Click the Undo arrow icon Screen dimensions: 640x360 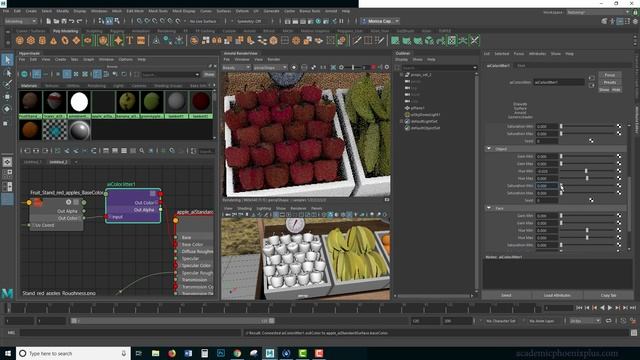(x=71, y=21)
